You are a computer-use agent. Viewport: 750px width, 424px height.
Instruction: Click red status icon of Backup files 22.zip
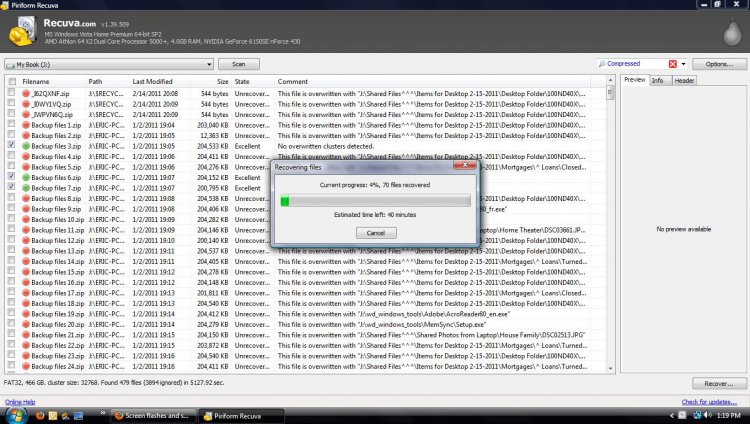point(26,346)
